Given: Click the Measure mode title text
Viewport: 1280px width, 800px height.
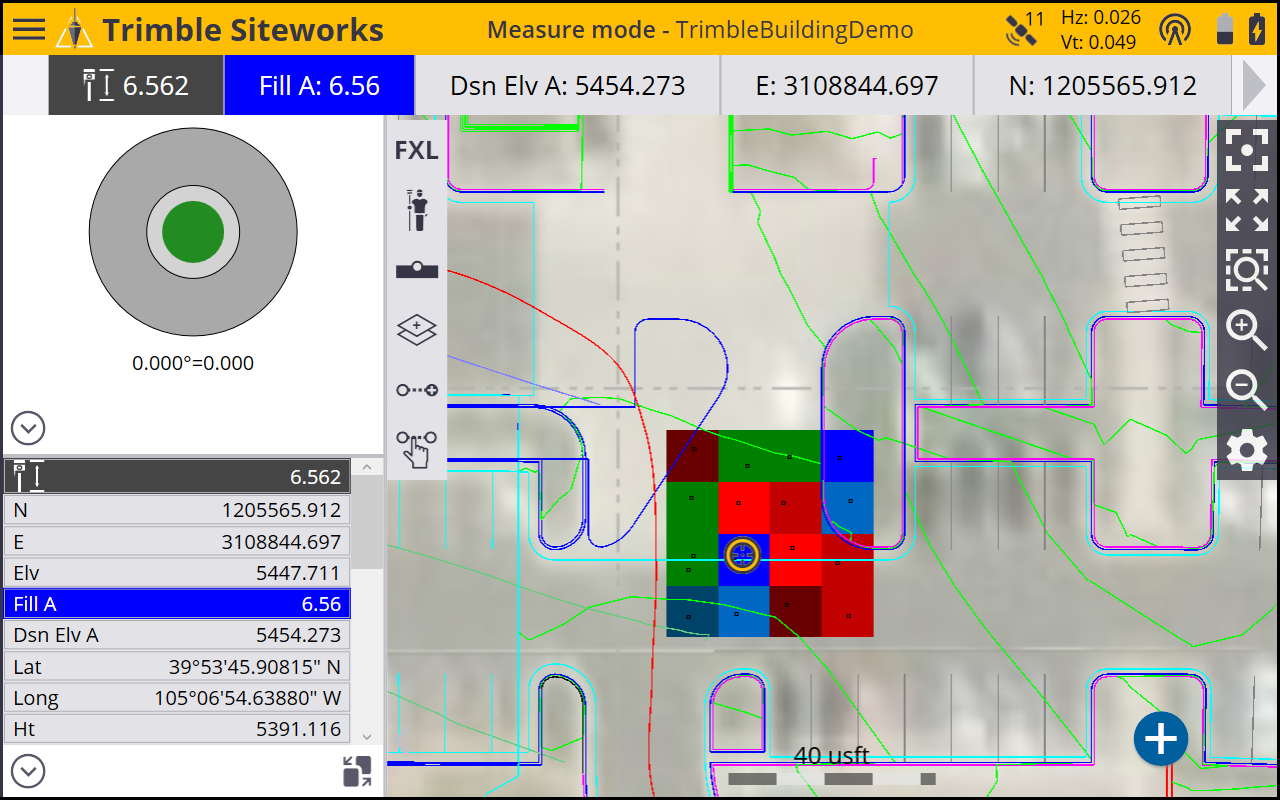Looking at the screenshot, I should point(570,29).
